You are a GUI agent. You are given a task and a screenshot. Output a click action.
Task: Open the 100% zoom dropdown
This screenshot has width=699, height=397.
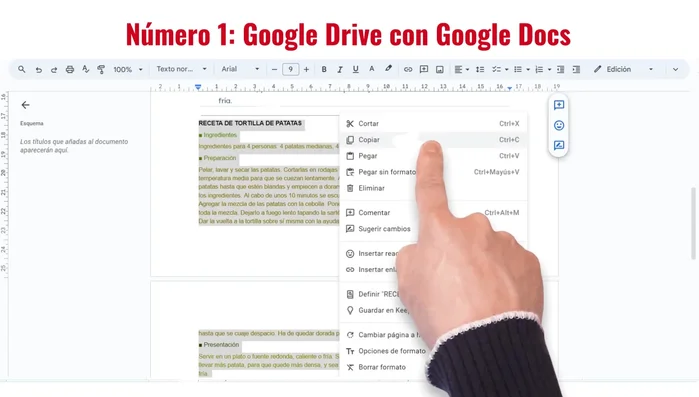(x=128, y=70)
